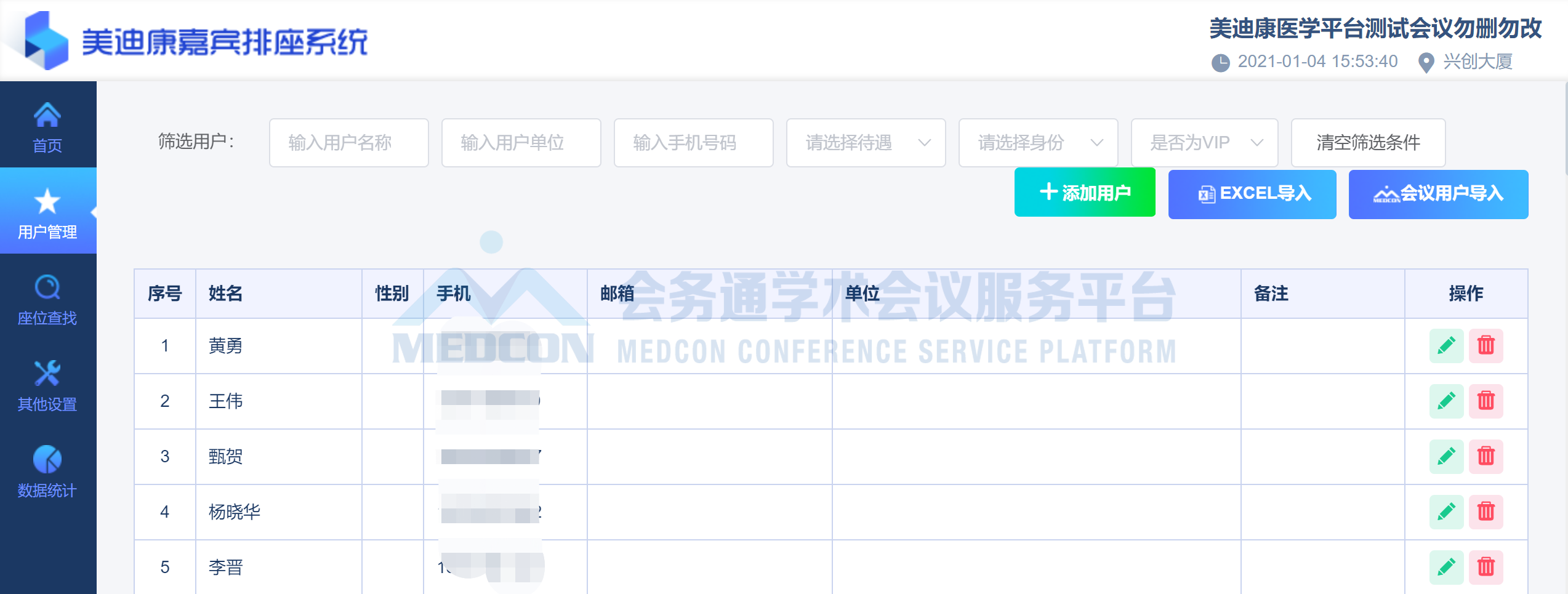Focus the 输入用户名称 input field

pyautogui.click(x=348, y=143)
